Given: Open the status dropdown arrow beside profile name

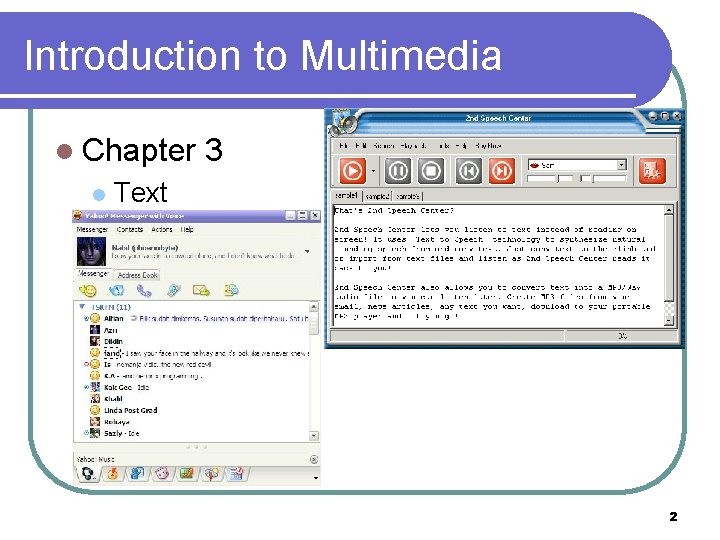Looking at the screenshot, I should click(307, 252).
